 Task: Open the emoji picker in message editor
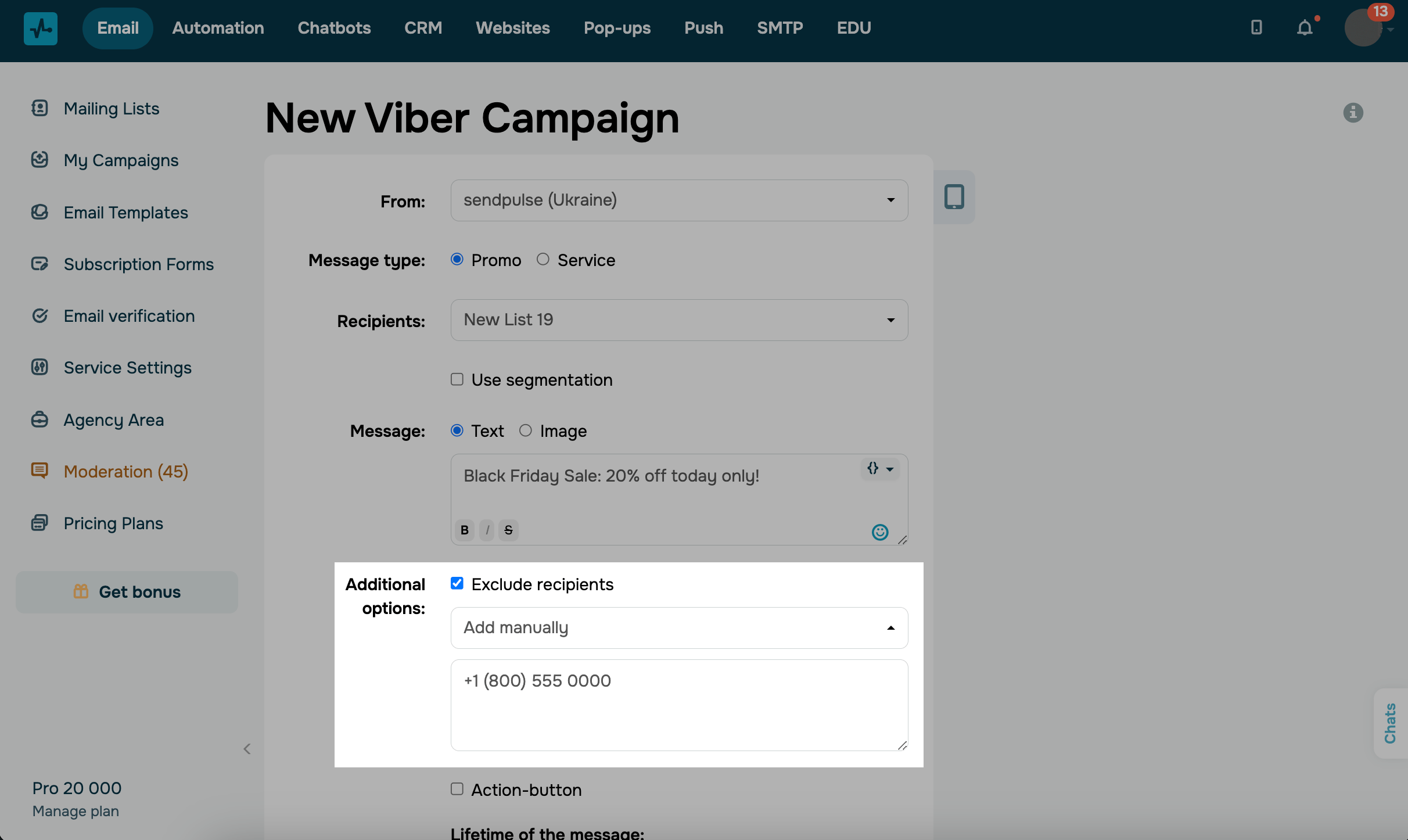click(x=880, y=532)
